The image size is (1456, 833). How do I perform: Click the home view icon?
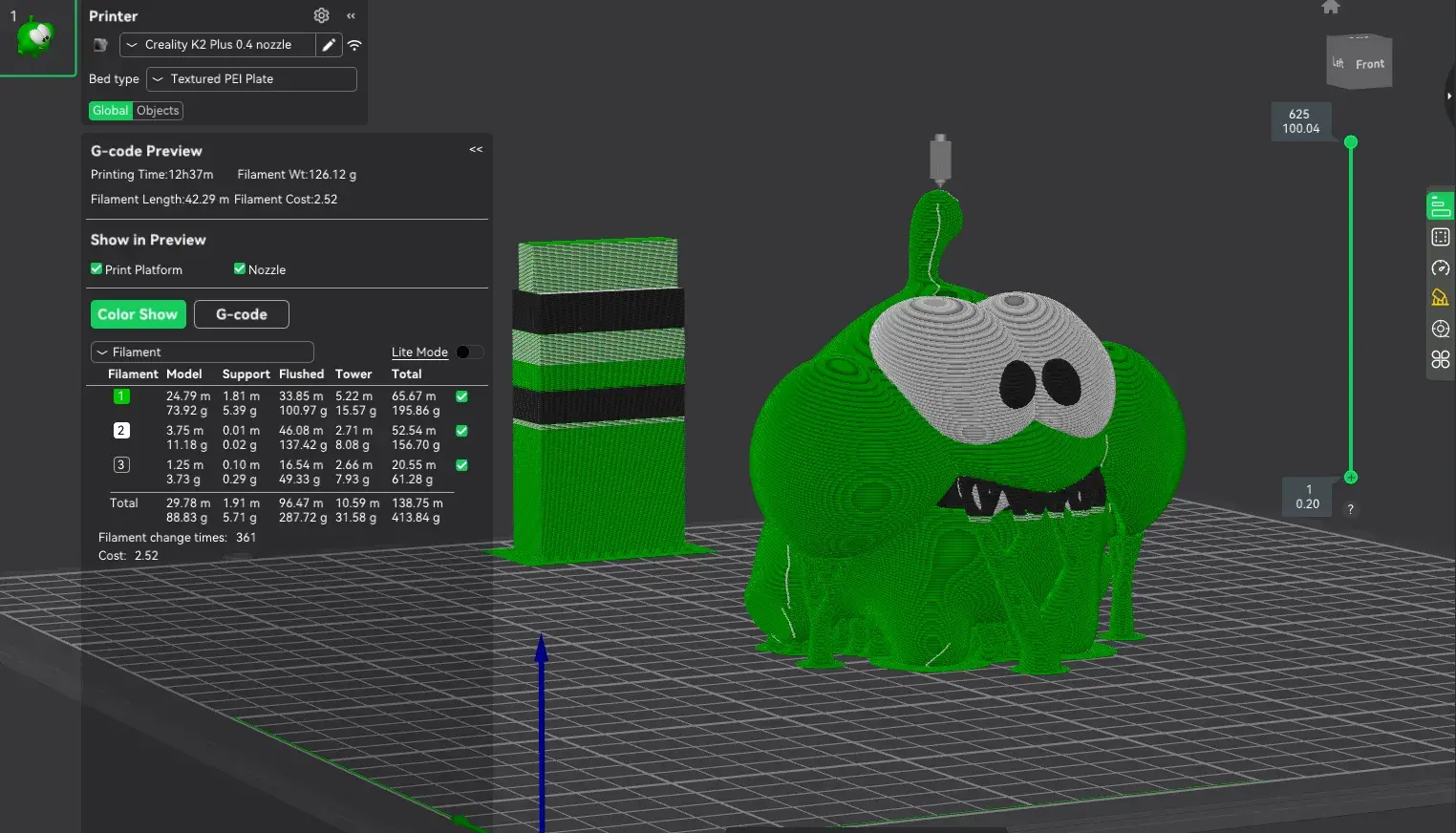[1331, 8]
